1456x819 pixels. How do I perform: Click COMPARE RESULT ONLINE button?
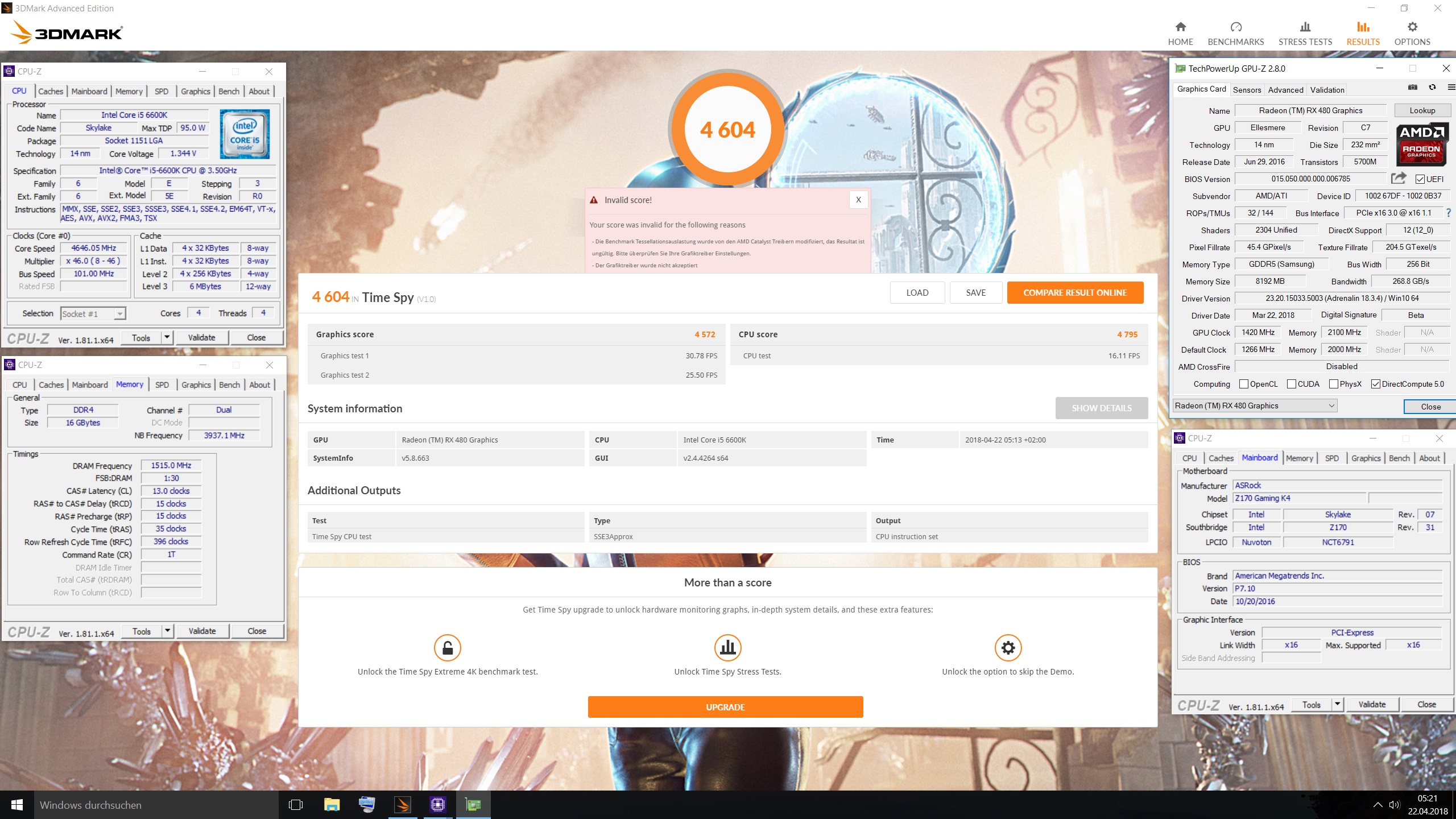pyautogui.click(x=1075, y=292)
